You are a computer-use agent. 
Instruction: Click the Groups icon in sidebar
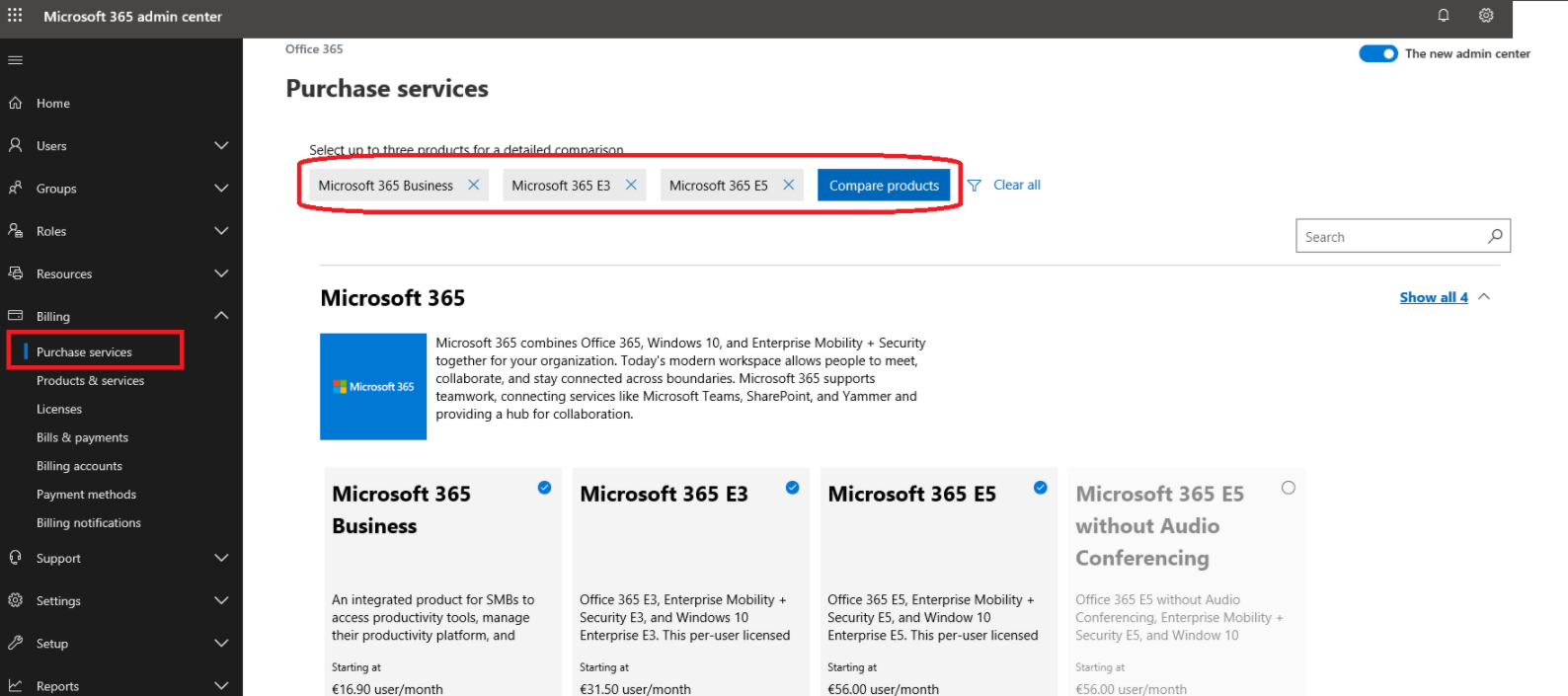coord(15,188)
